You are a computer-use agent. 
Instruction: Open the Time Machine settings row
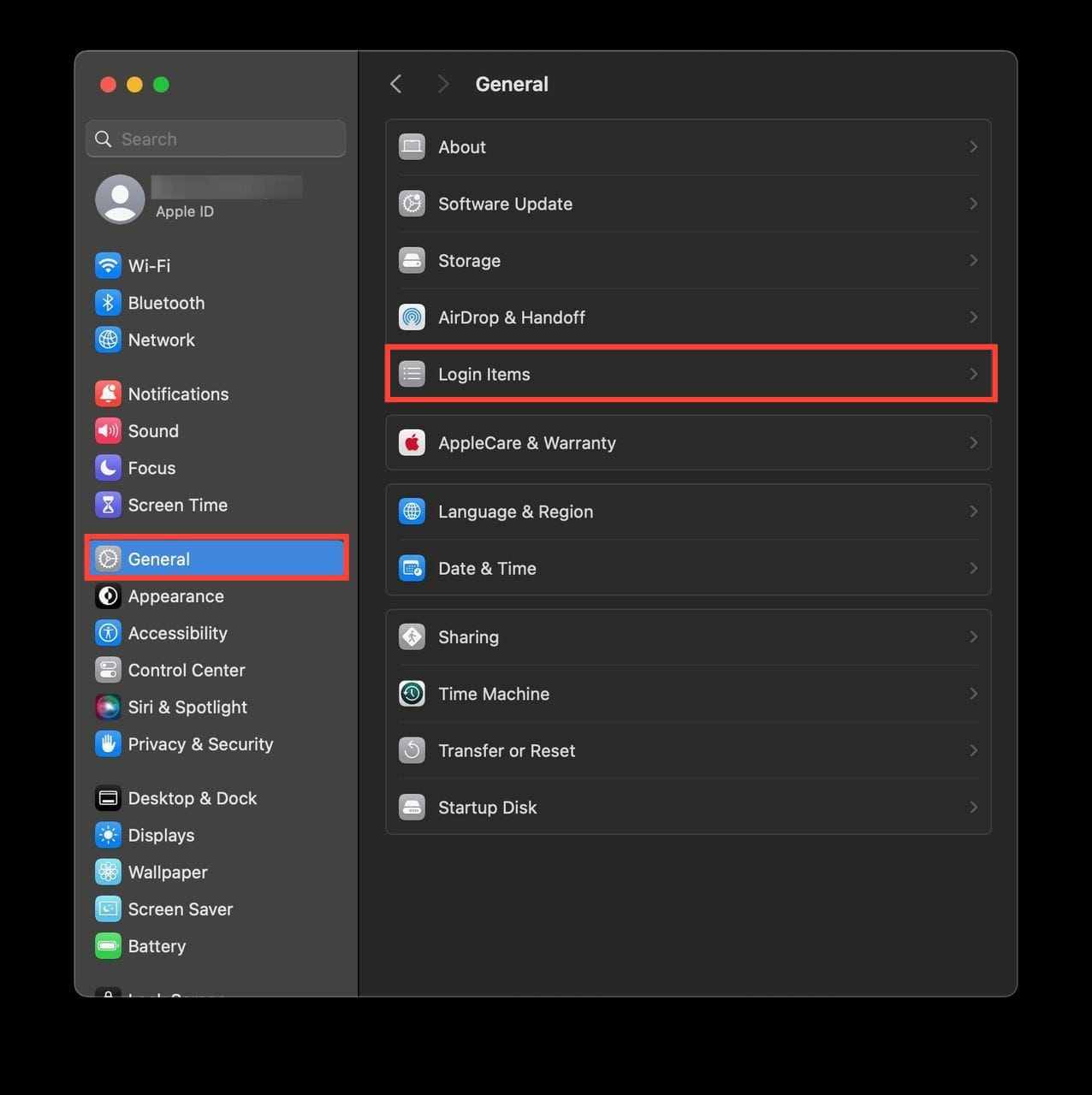pyautogui.click(x=689, y=694)
